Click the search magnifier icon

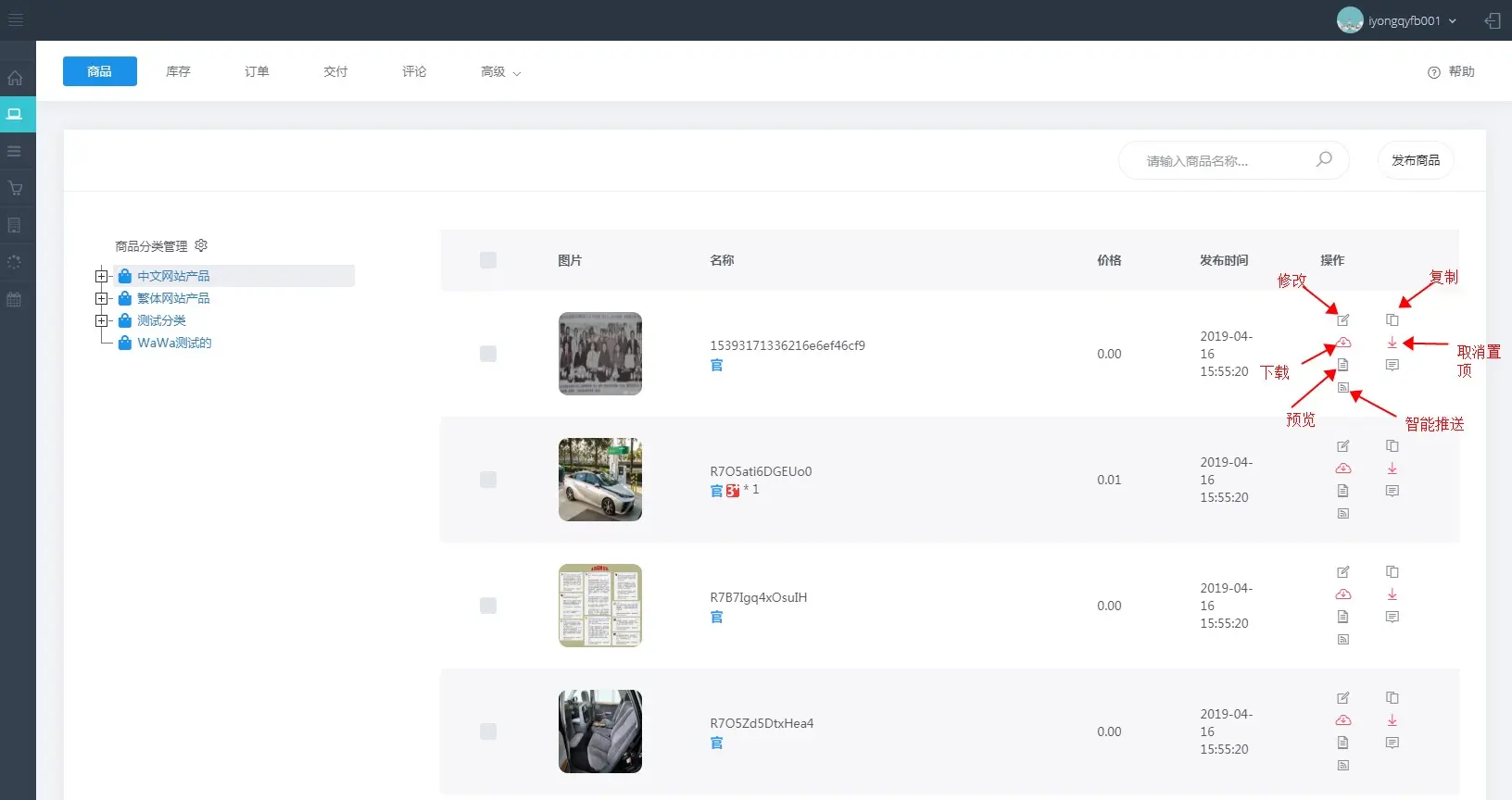1324,159
